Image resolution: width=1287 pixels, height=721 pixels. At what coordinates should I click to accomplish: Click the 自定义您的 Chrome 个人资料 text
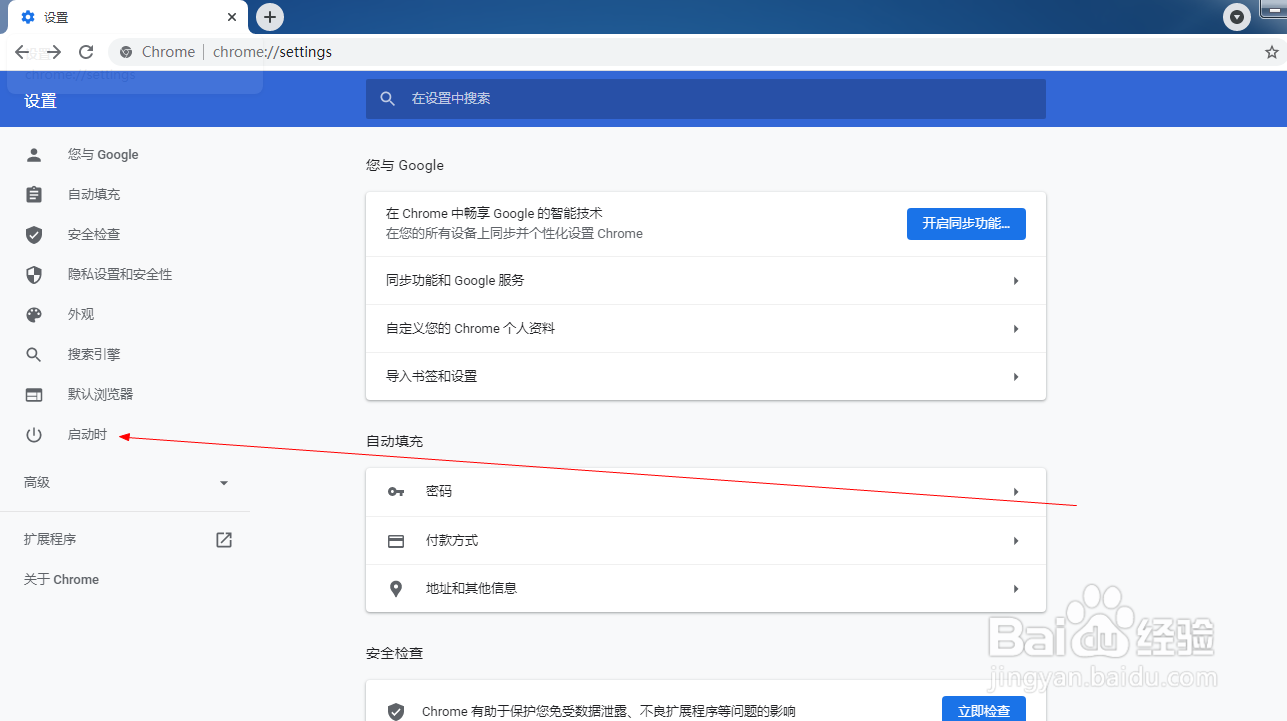pyautogui.click(x=470, y=329)
